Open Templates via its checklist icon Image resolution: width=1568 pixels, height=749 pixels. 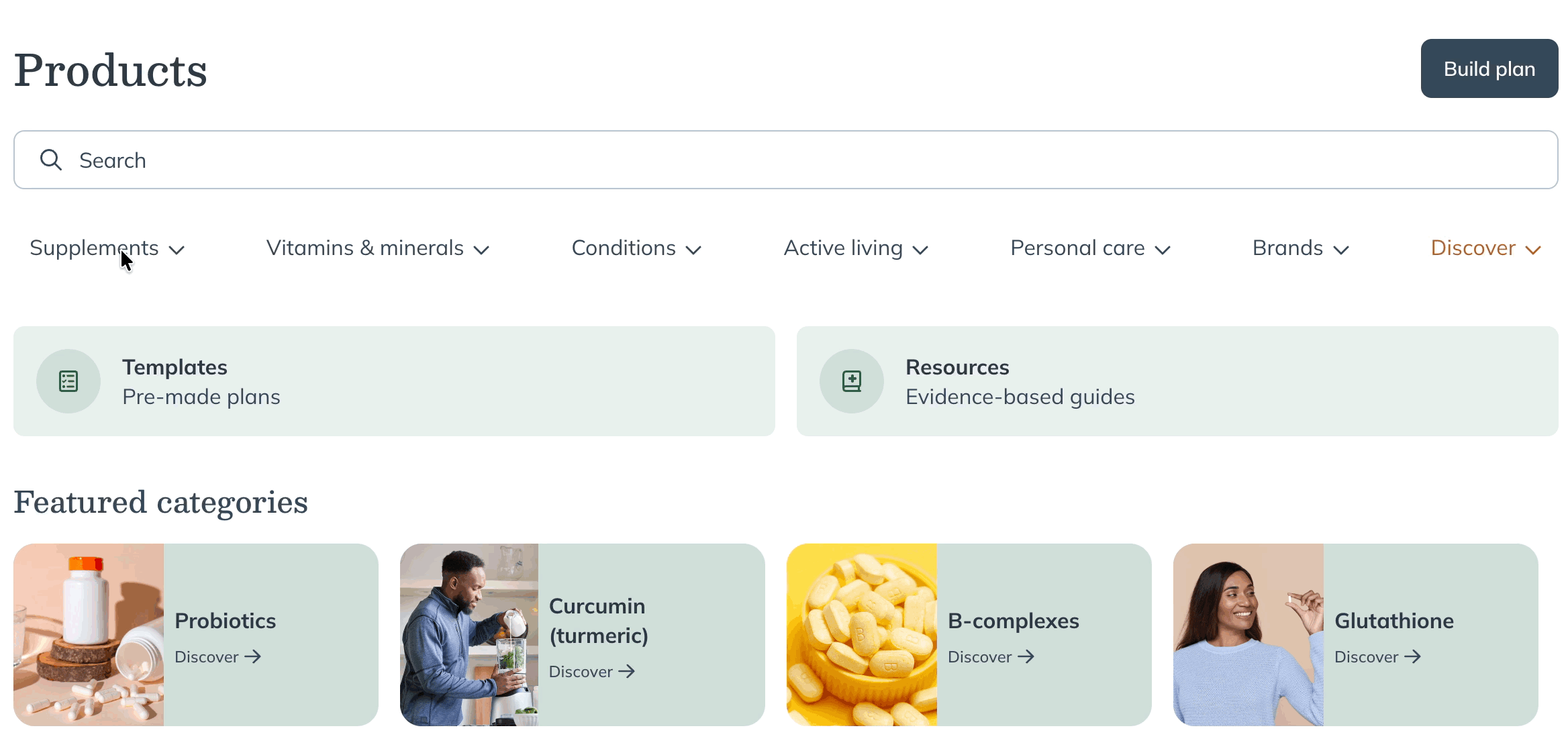click(68, 381)
